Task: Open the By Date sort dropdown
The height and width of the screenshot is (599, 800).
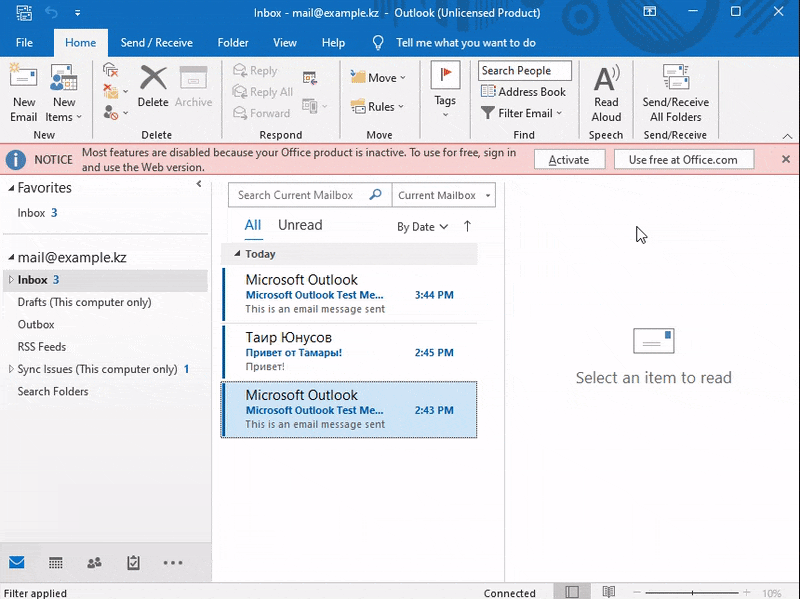Action: pyautogui.click(x=422, y=227)
